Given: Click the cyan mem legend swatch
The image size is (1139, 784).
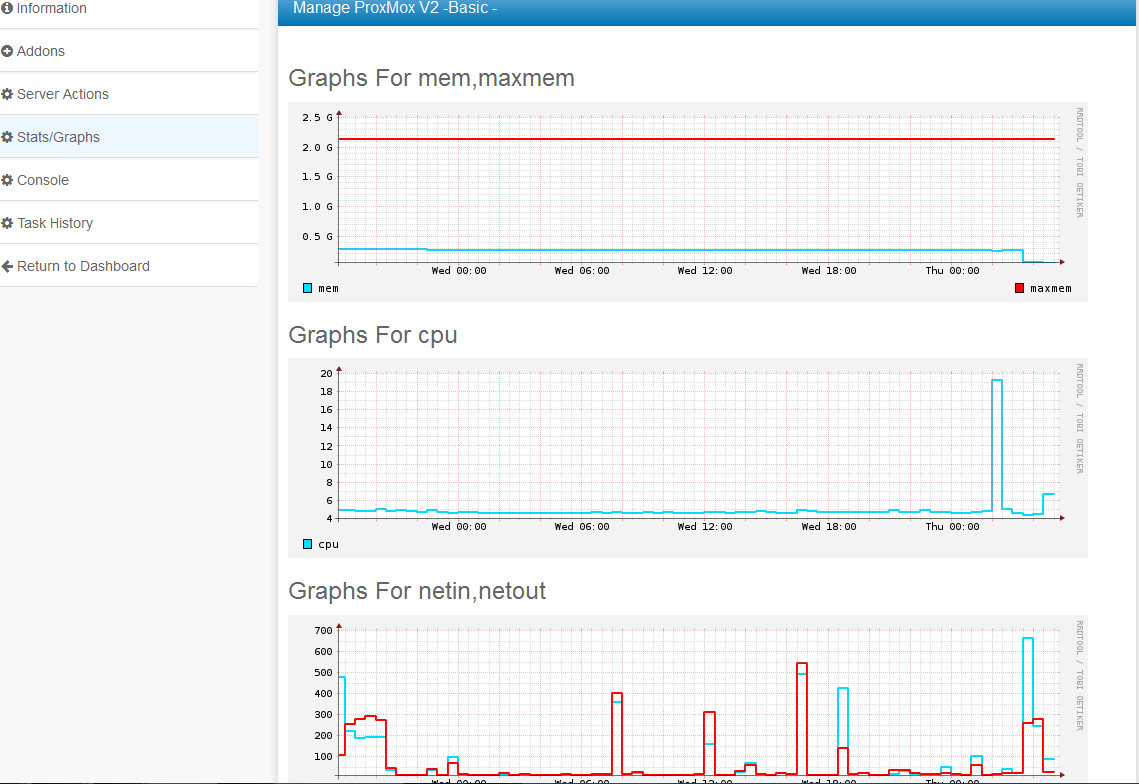Looking at the screenshot, I should (x=307, y=288).
